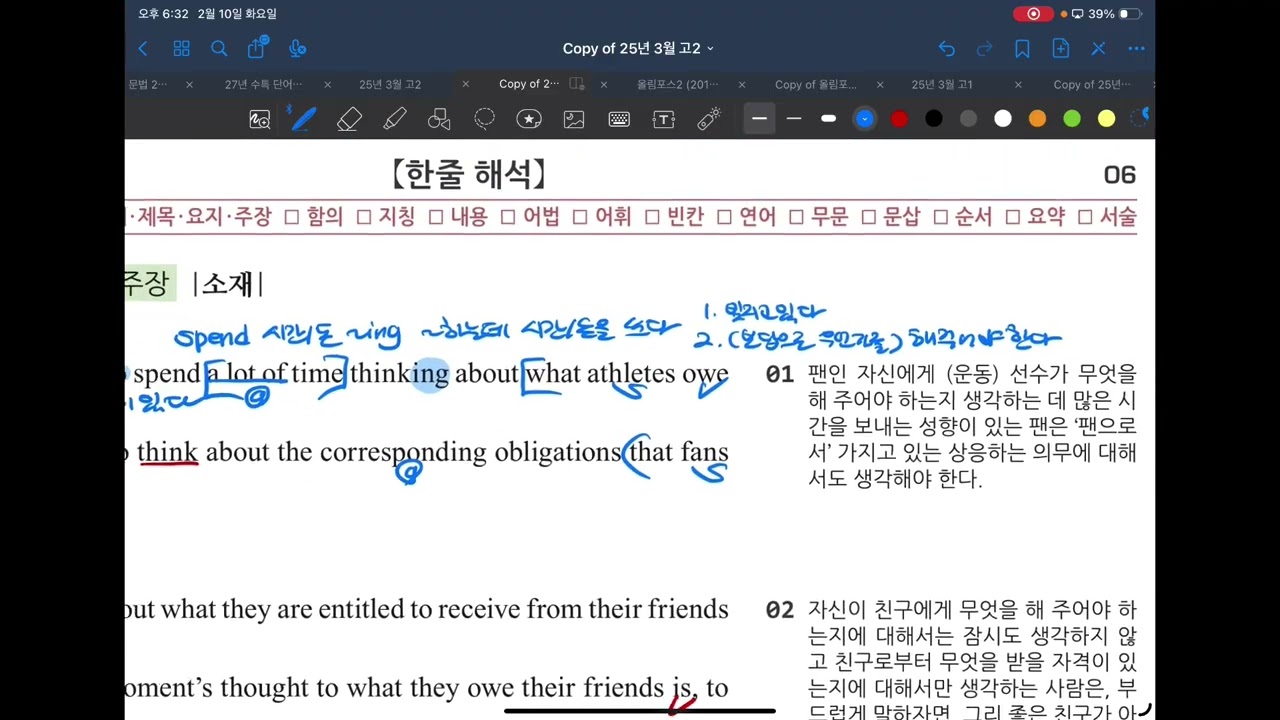
Task: Pick the red pen color
Action: tap(899, 119)
